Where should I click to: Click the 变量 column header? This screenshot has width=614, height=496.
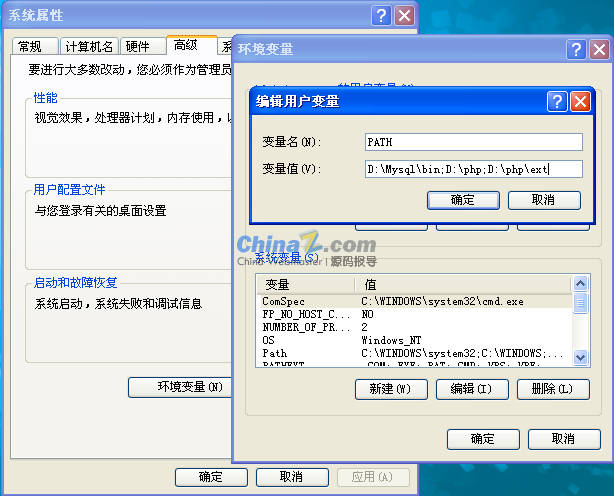(x=306, y=285)
